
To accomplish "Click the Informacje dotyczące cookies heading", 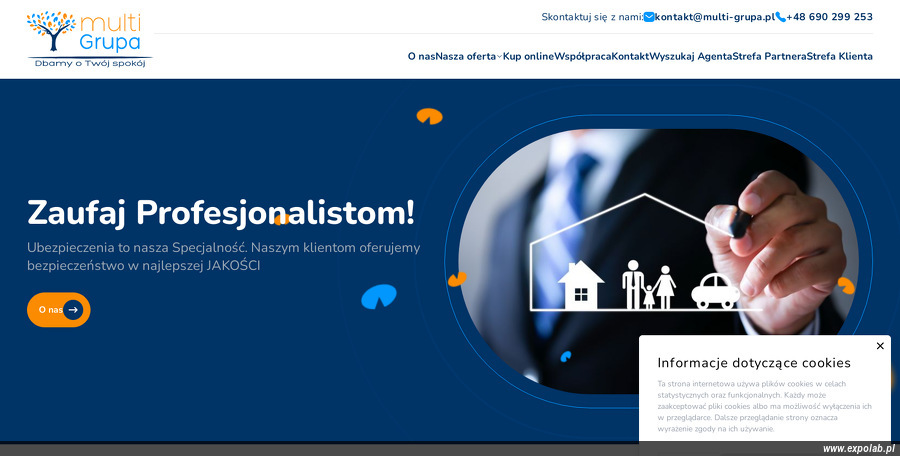I will click(x=754, y=363).
